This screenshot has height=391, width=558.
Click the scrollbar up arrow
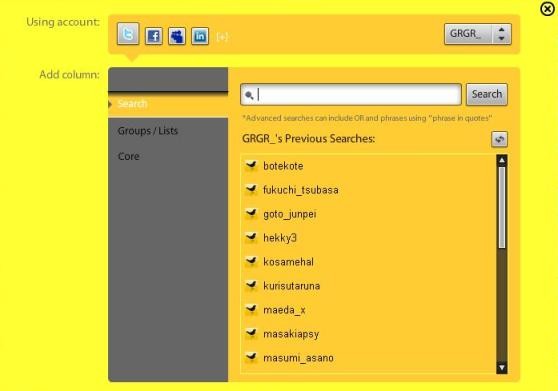tap(502, 160)
